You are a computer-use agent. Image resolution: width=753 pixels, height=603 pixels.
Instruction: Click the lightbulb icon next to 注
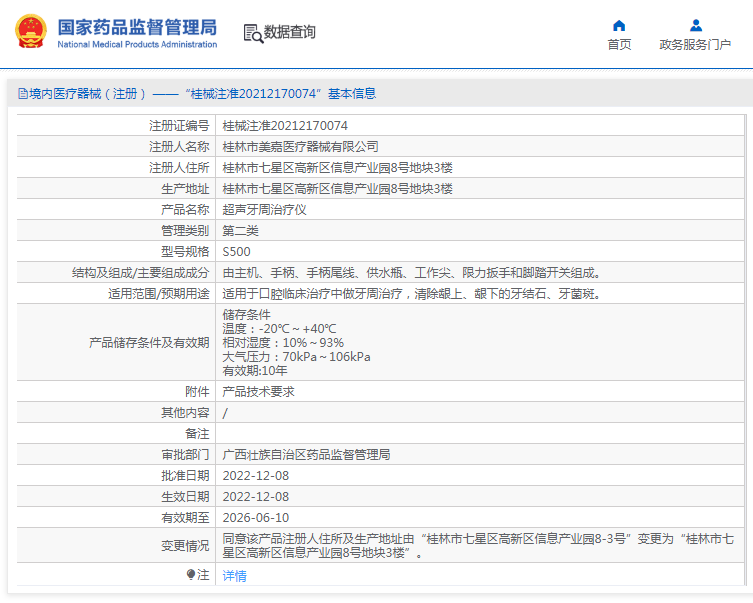pyautogui.click(x=191, y=575)
